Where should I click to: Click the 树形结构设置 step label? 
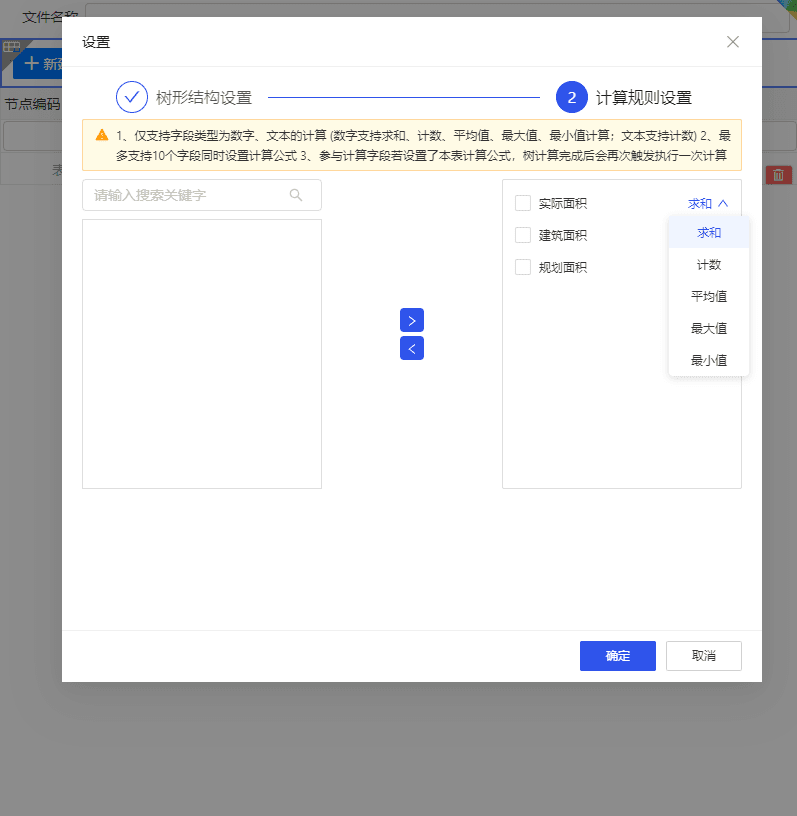click(x=204, y=97)
